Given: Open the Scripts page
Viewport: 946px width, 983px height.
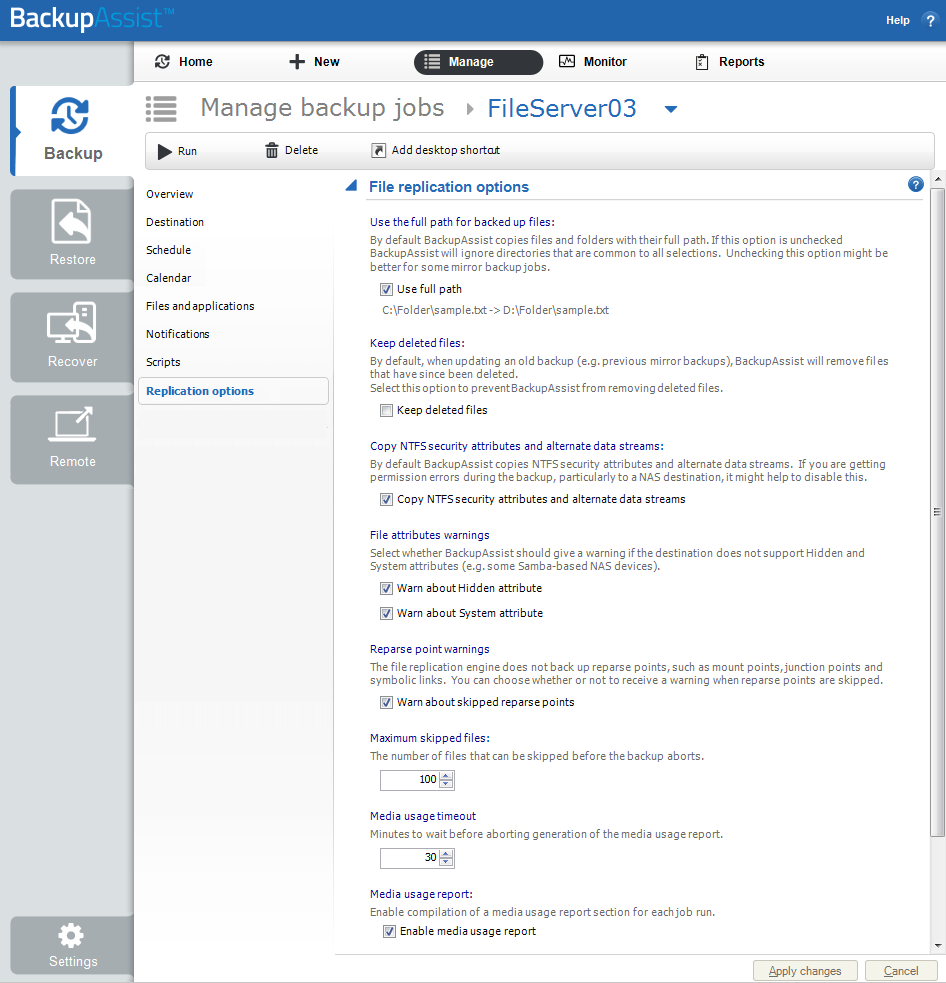Looking at the screenshot, I should click(x=163, y=362).
